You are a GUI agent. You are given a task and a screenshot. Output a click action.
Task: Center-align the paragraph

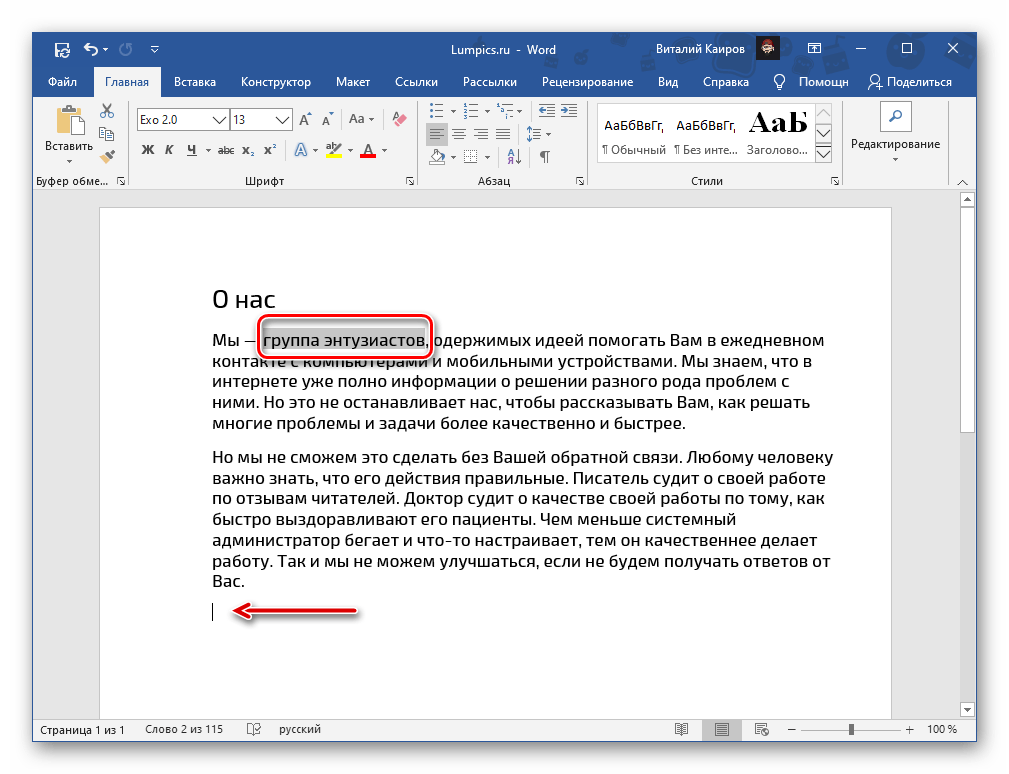click(459, 134)
